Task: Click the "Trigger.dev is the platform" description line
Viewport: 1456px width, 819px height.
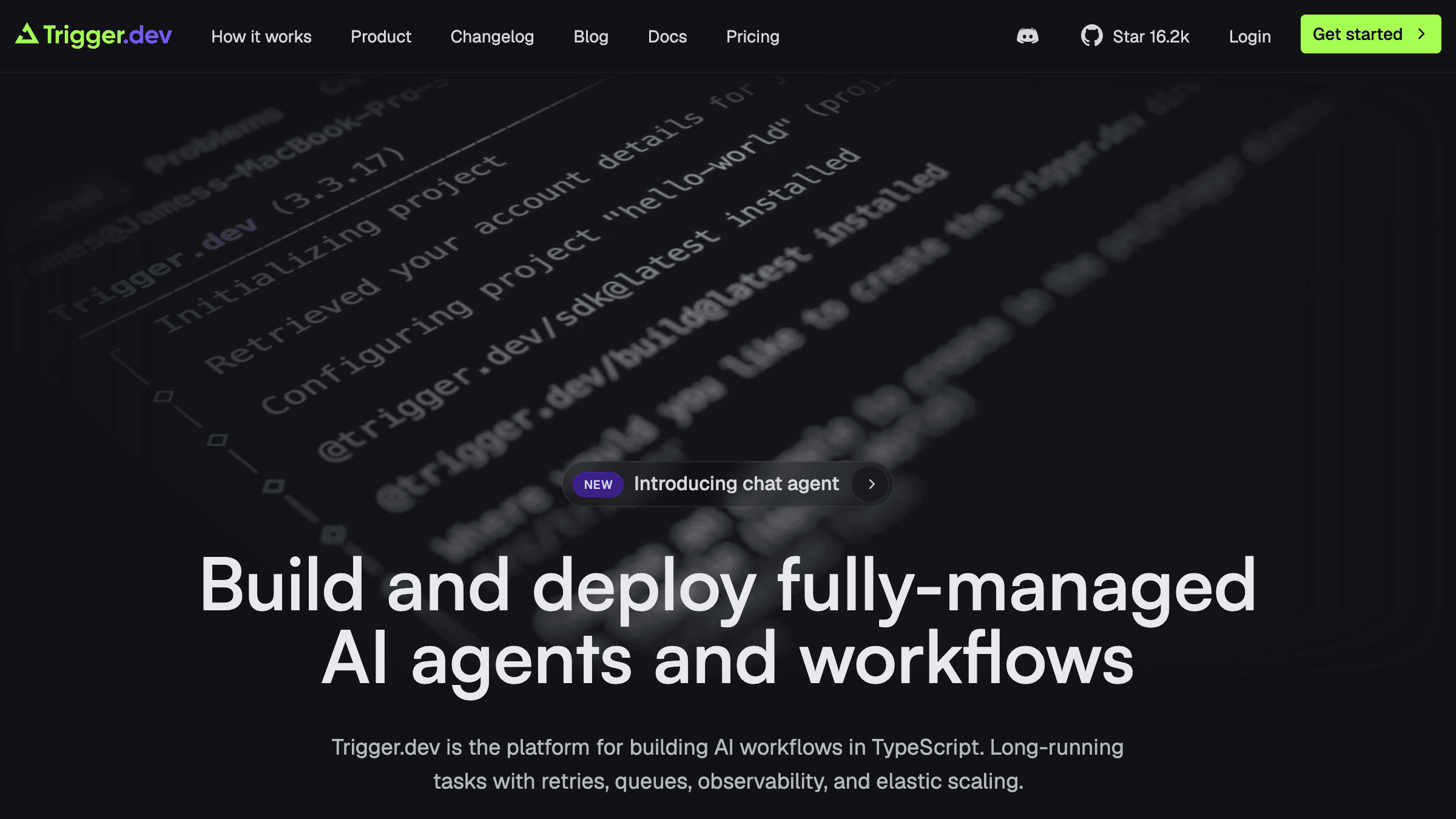Action: 727,747
